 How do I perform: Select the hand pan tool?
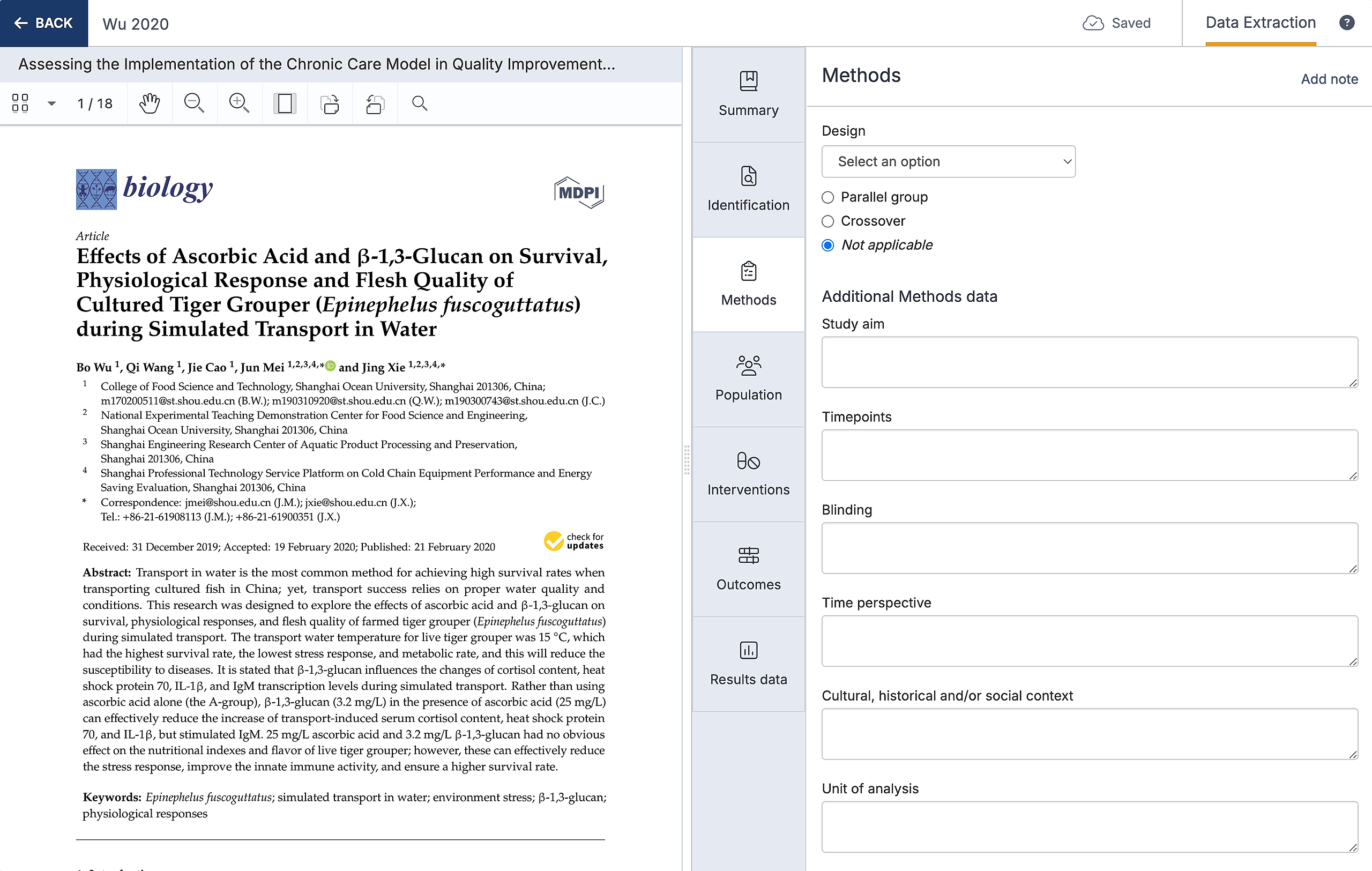[x=150, y=103]
